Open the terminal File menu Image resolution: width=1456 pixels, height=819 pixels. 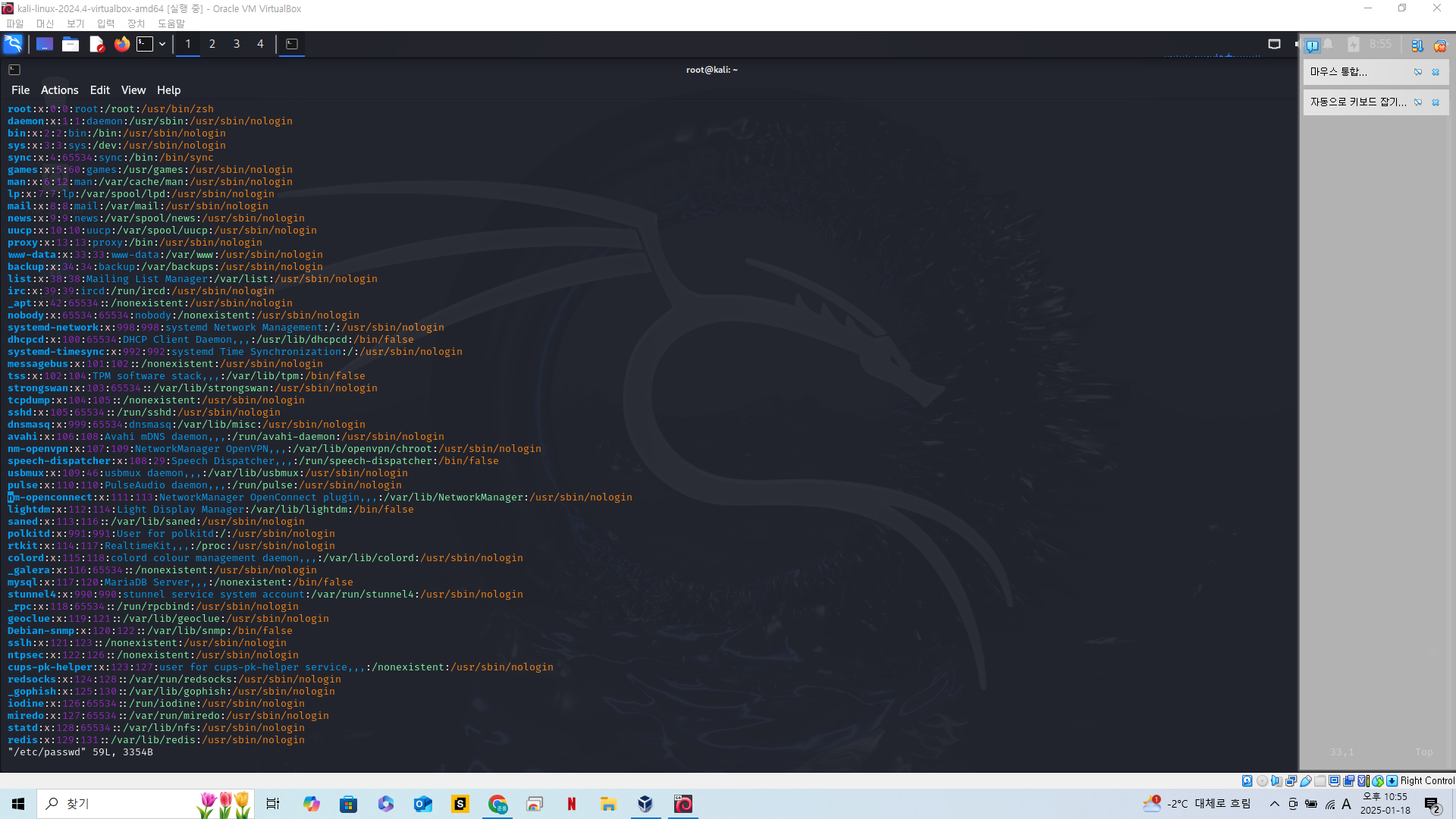[20, 89]
